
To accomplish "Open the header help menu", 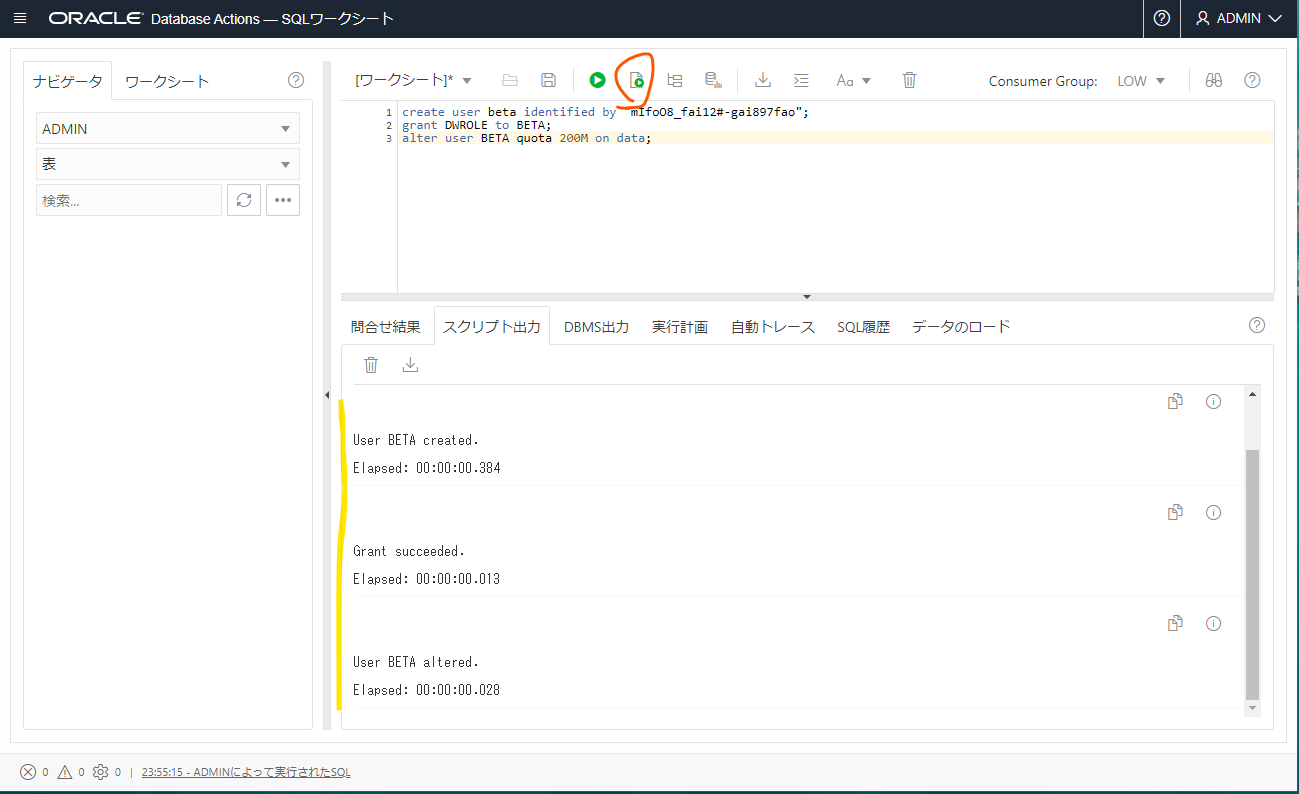I will (x=1162, y=18).
